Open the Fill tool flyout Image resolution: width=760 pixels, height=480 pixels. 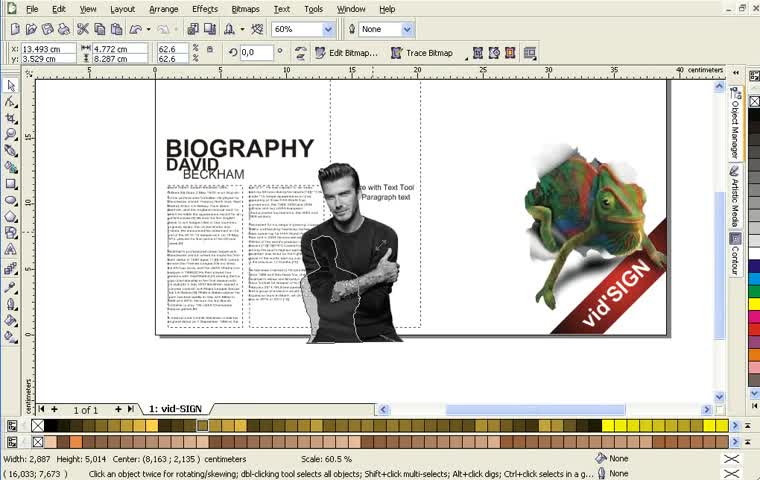[x=11, y=320]
